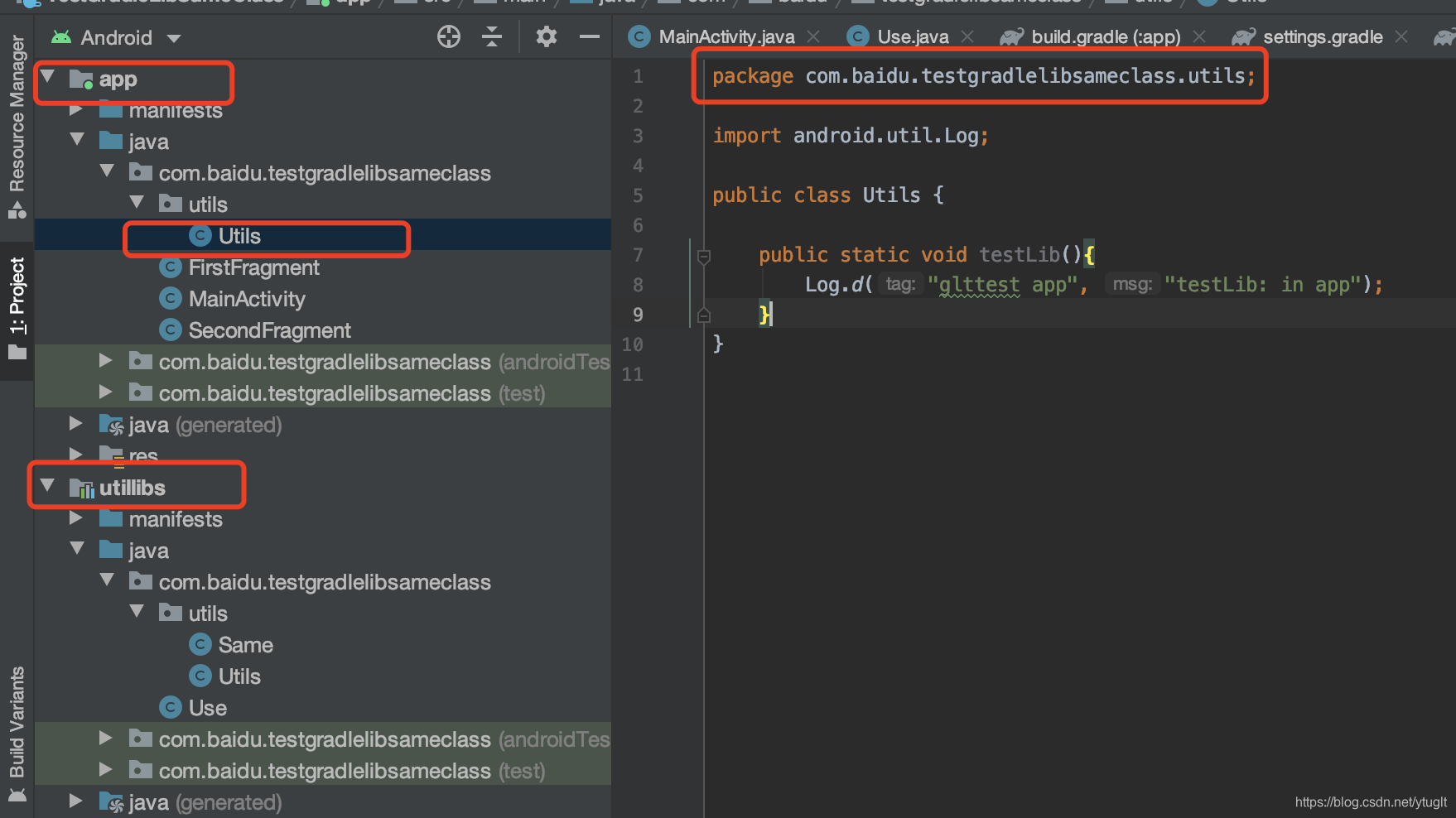Click the import android.util.Log line
Viewport: 1456px width, 818px height.
(x=851, y=136)
